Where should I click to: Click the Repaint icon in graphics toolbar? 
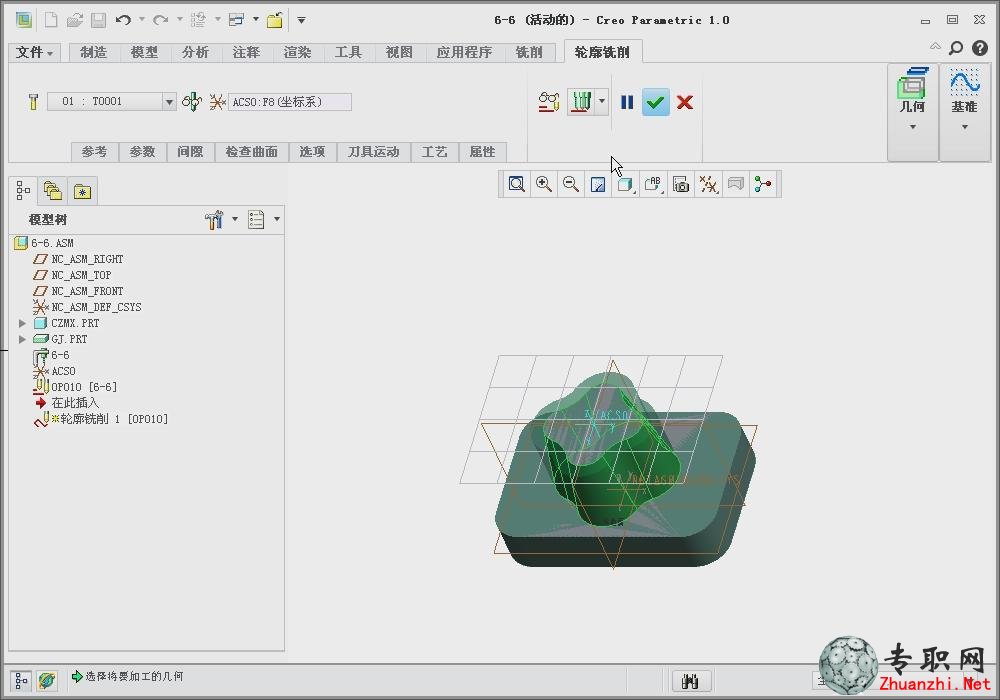[x=598, y=184]
